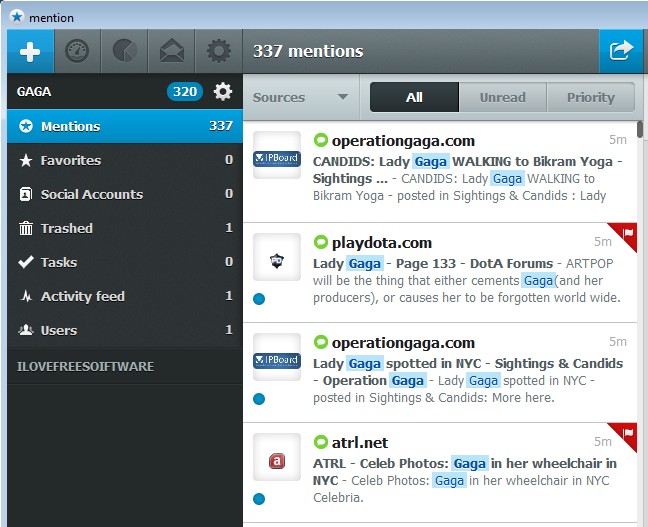This screenshot has height=527, width=648.
Task: Click green comment icon beside atrl.net
Action: [x=320, y=442]
